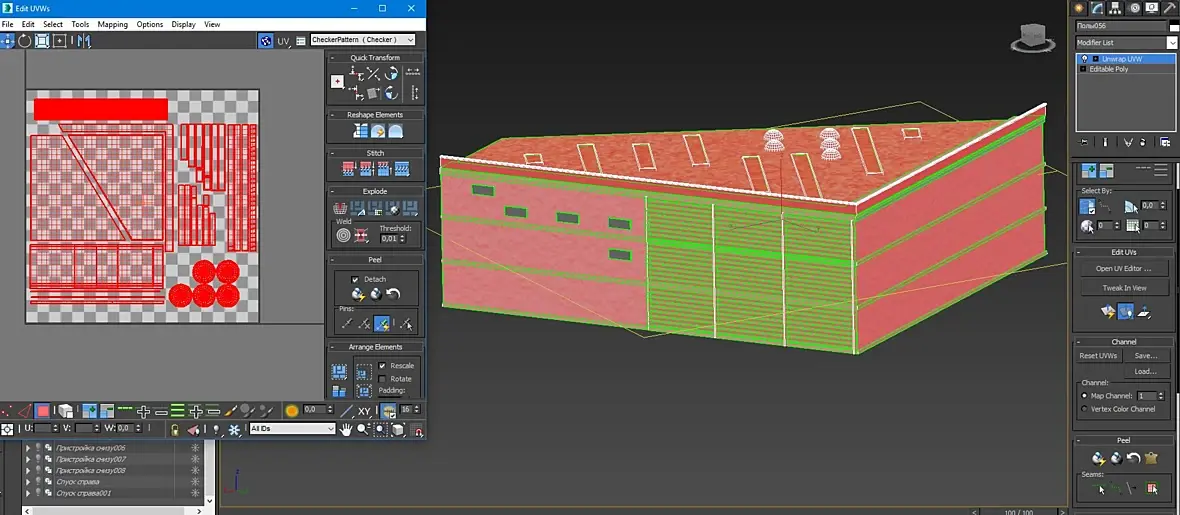
Task: Open the Mapping menu
Action: [112, 24]
